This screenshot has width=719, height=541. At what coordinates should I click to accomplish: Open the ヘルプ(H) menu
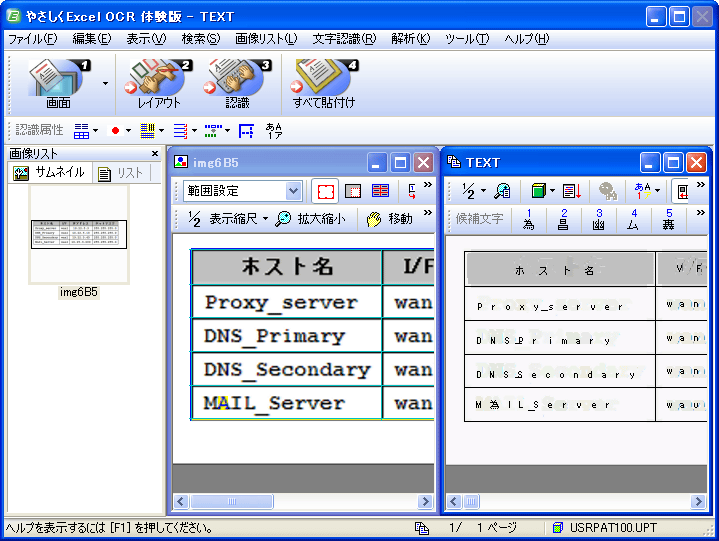coord(526,39)
